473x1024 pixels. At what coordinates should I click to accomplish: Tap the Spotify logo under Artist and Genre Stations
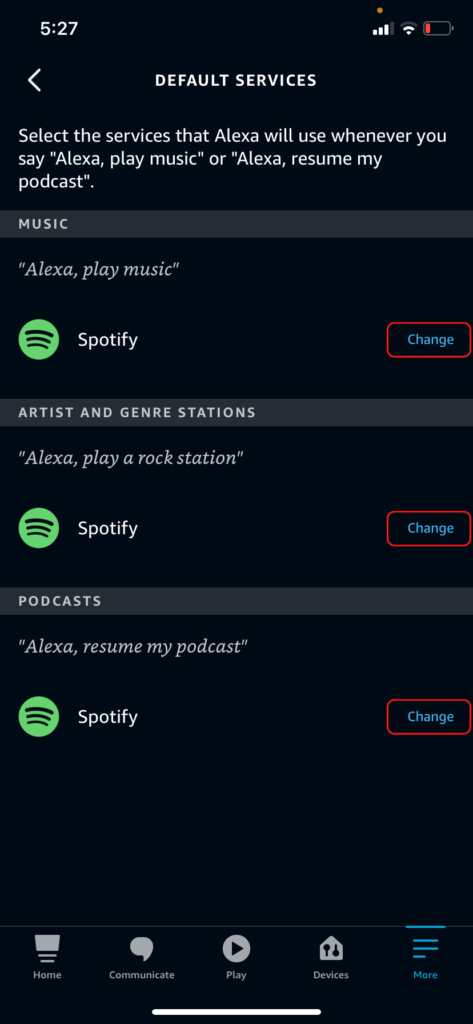pos(39,528)
